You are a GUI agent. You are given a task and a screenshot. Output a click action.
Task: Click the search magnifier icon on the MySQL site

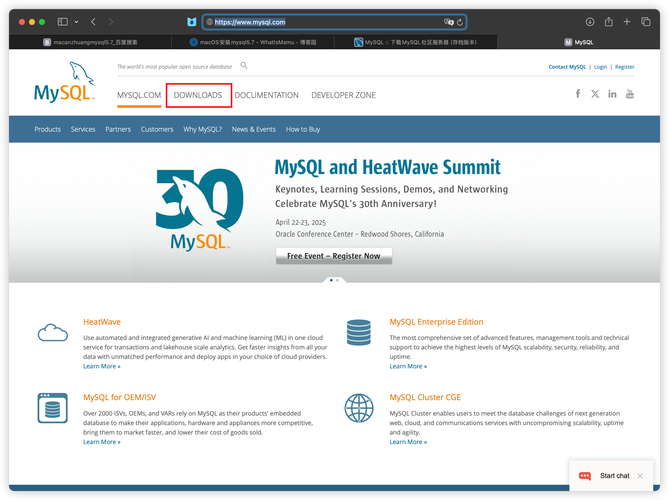tap(244, 66)
